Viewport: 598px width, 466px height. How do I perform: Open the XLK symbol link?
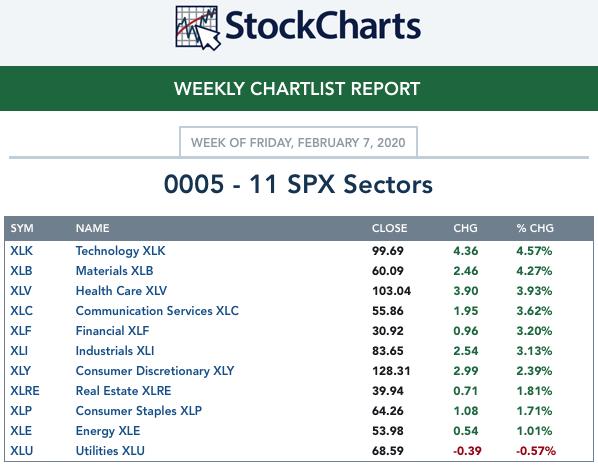click(22, 251)
